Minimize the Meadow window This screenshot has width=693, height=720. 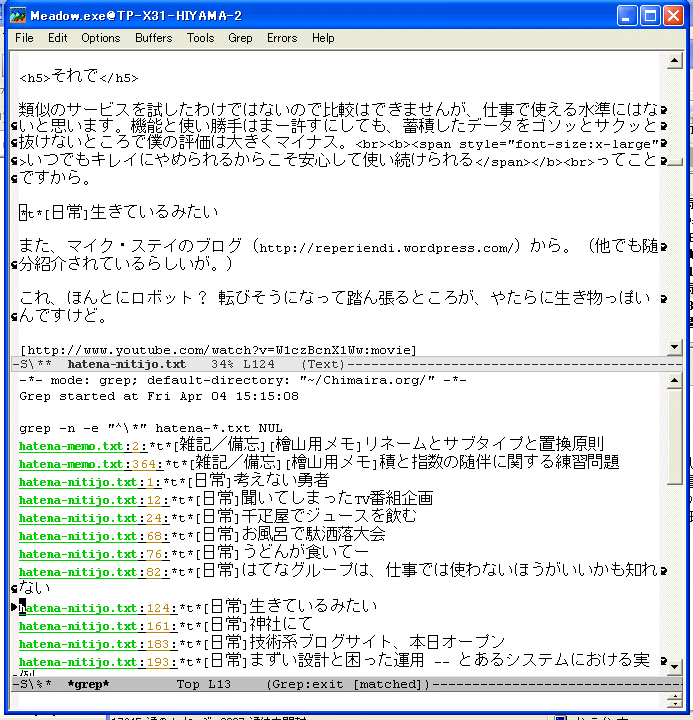[x=627, y=15]
